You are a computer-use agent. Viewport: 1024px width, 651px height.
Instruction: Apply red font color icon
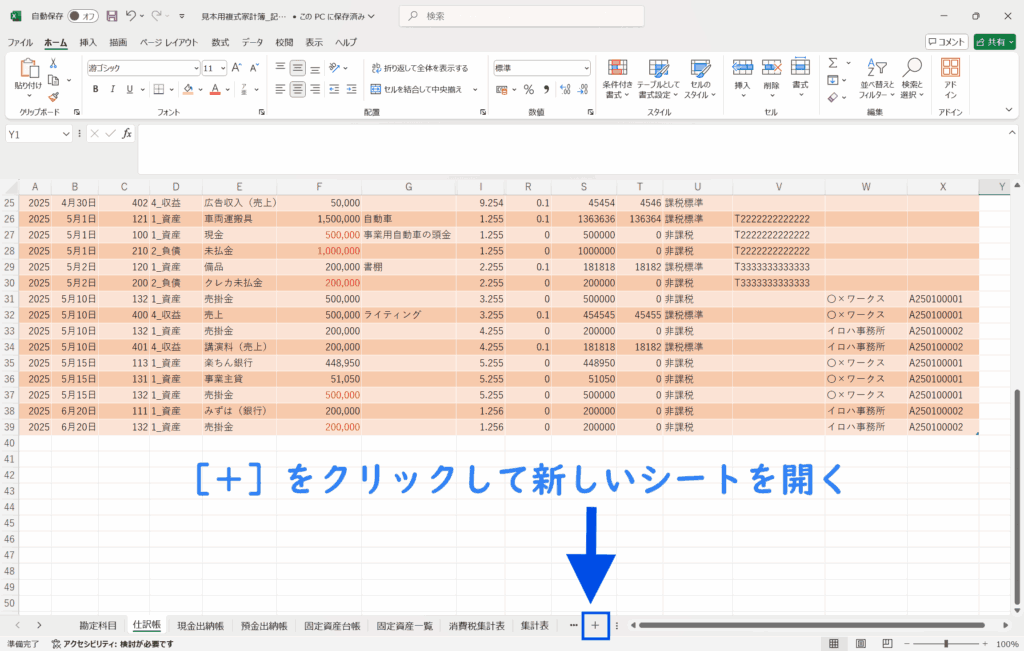click(215, 89)
